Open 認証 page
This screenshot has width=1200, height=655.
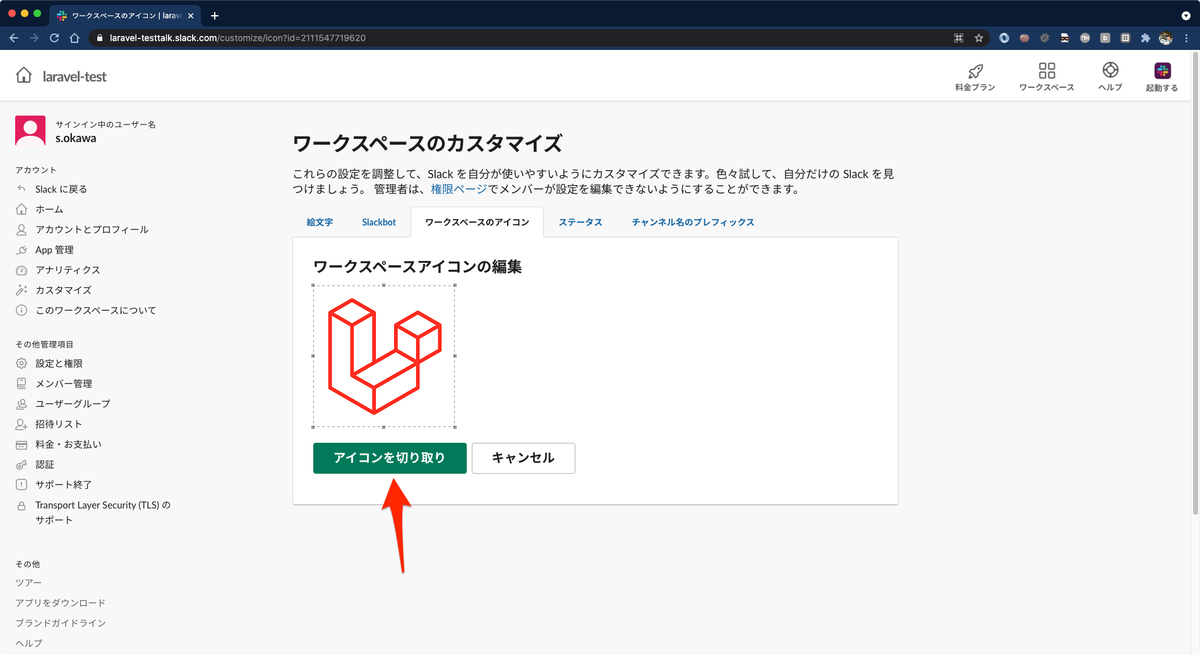(x=44, y=464)
